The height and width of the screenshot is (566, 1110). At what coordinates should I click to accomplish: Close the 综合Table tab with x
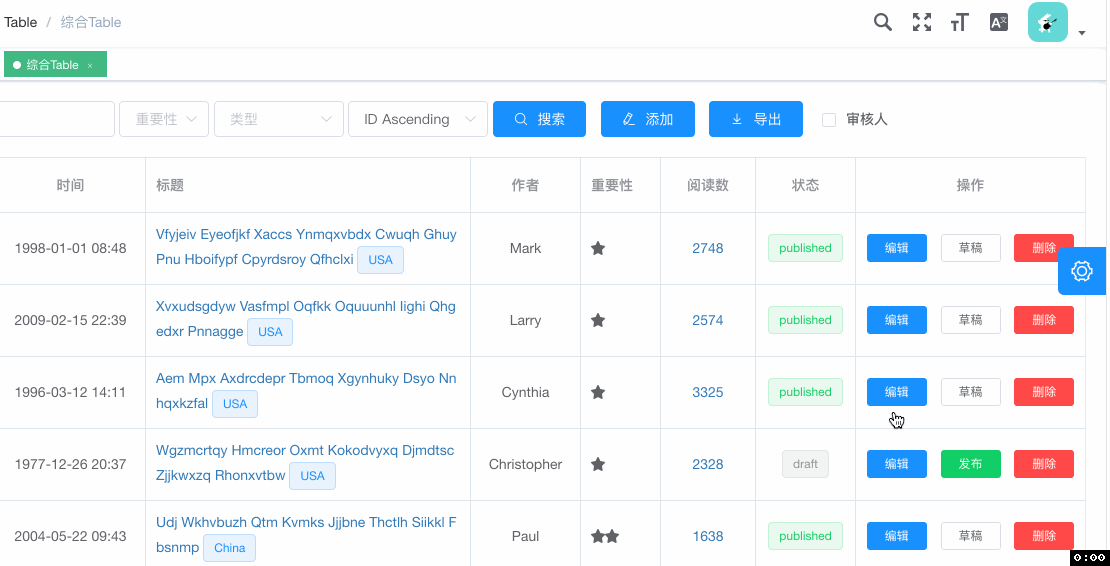(x=90, y=65)
